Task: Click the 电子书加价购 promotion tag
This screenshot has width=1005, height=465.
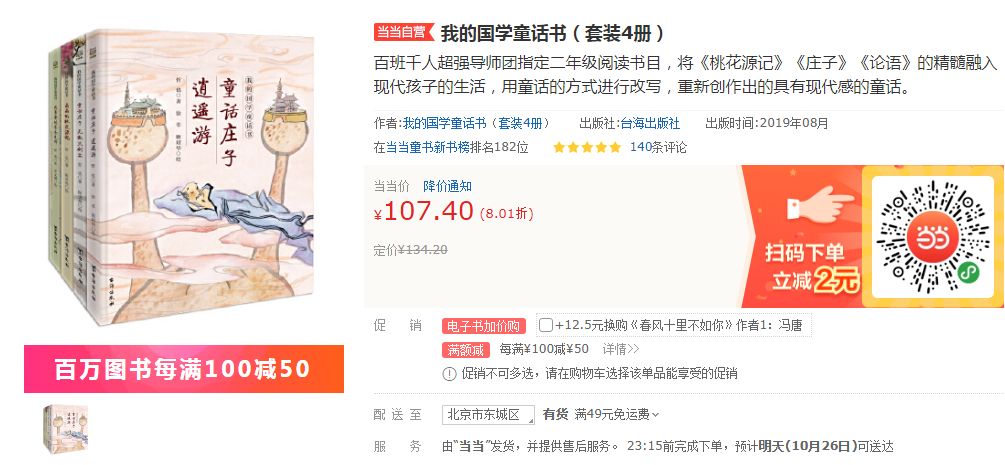Action: tap(484, 326)
